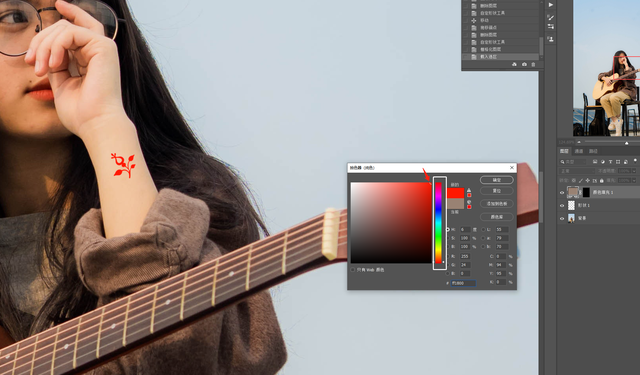Filter layers by adjustment layer icon
This screenshot has height=375, width=640.
click(603, 162)
